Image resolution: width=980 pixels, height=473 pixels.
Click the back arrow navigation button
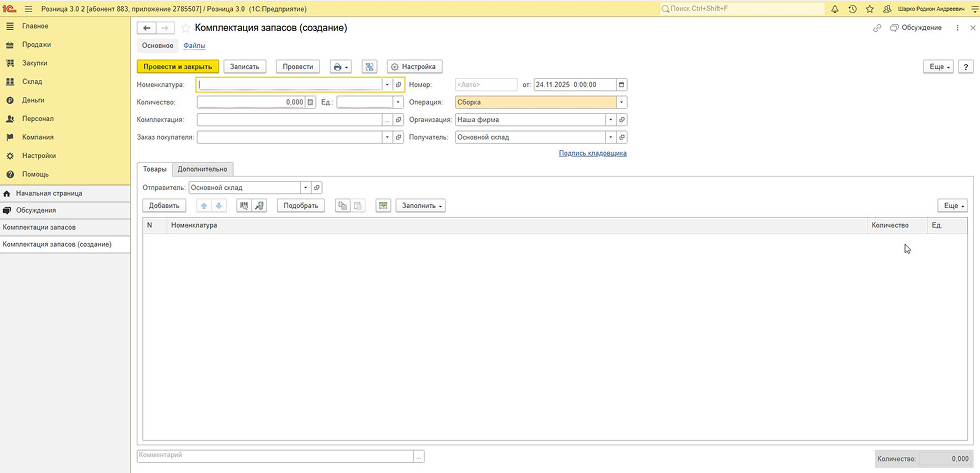coord(148,28)
